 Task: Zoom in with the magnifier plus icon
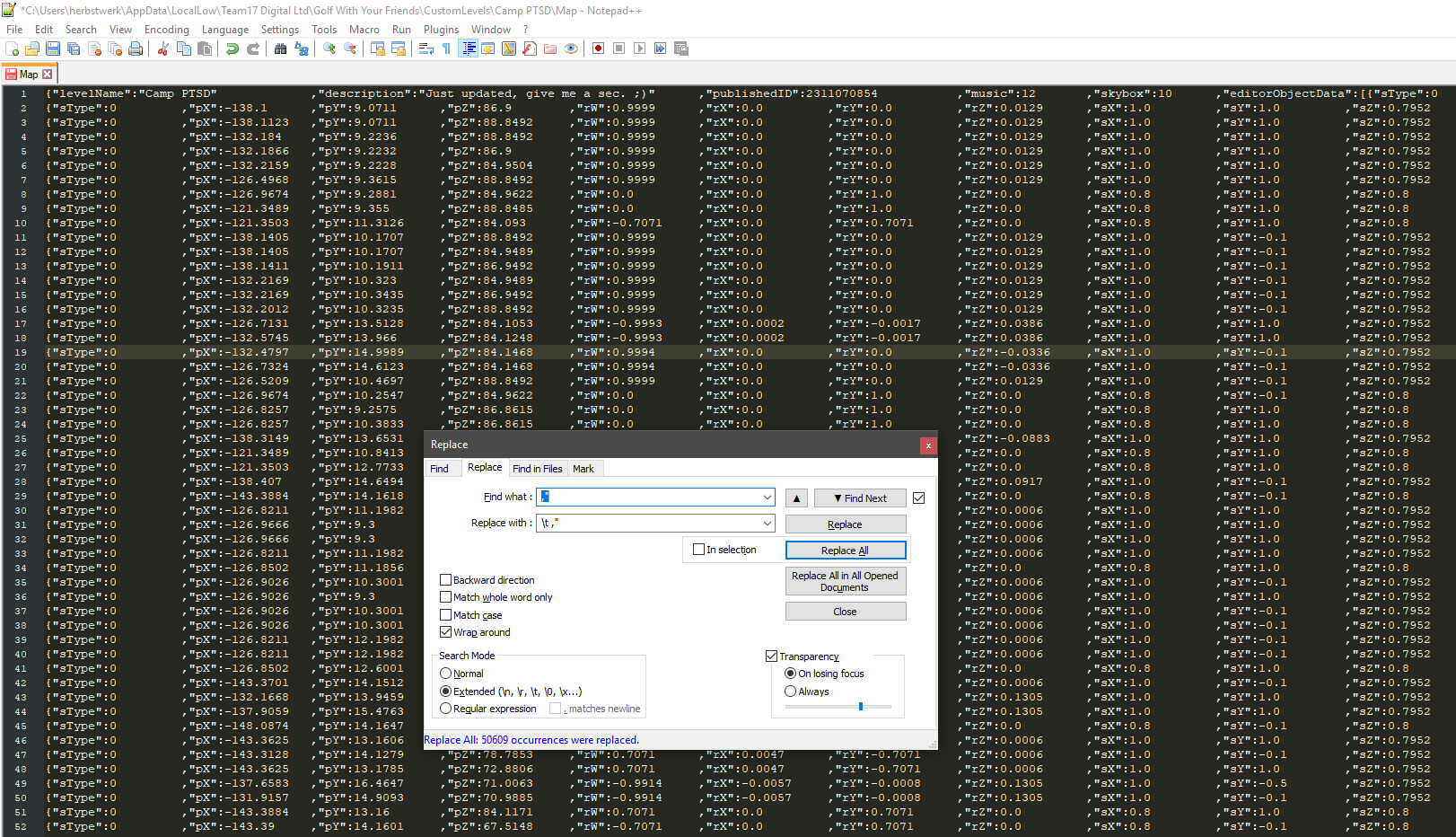tap(329, 48)
